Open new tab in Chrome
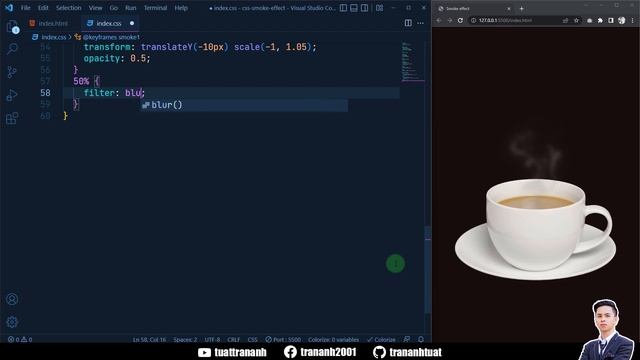The width and height of the screenshot is (640, 360). tap(521, 9)
